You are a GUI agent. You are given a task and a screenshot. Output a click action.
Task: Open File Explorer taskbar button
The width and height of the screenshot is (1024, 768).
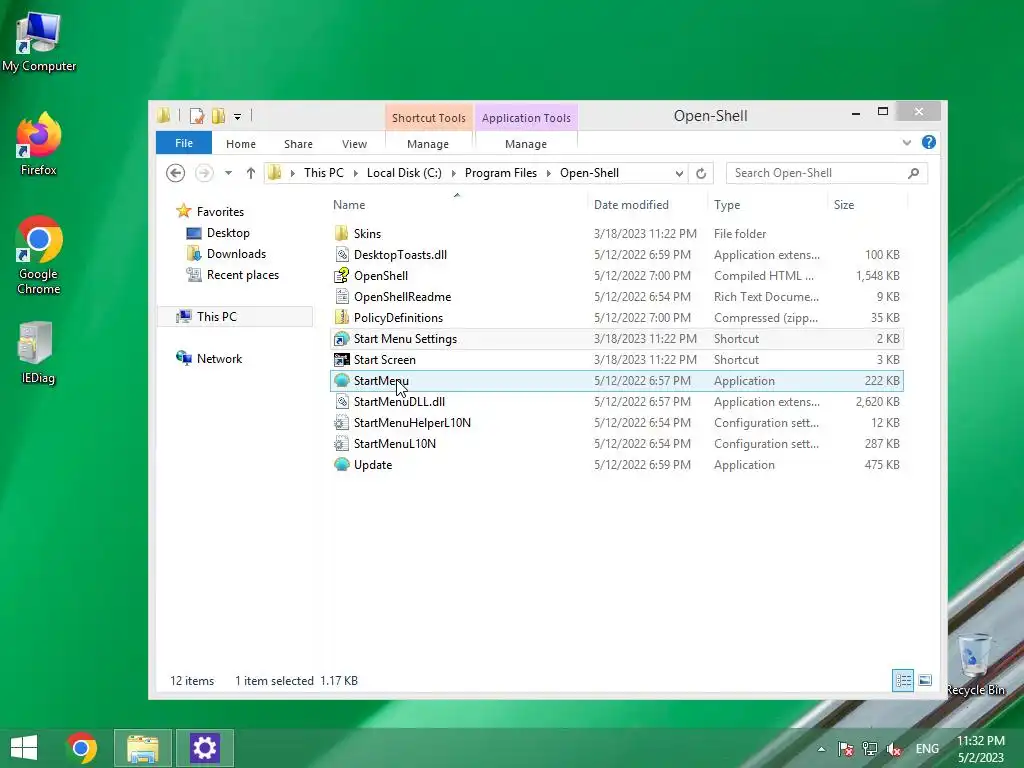tap(143, 748)
